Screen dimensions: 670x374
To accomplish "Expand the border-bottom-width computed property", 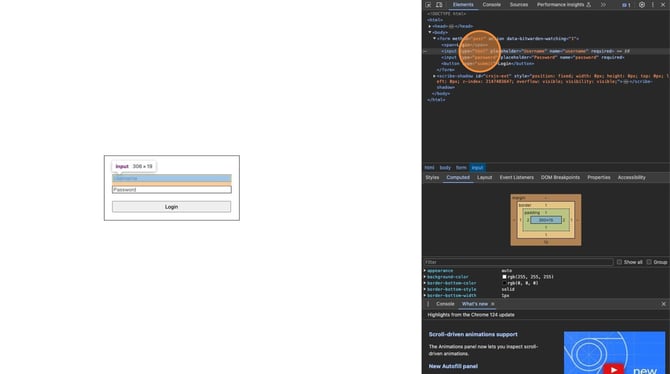I will pyautogui.click(x=425, y=295).
